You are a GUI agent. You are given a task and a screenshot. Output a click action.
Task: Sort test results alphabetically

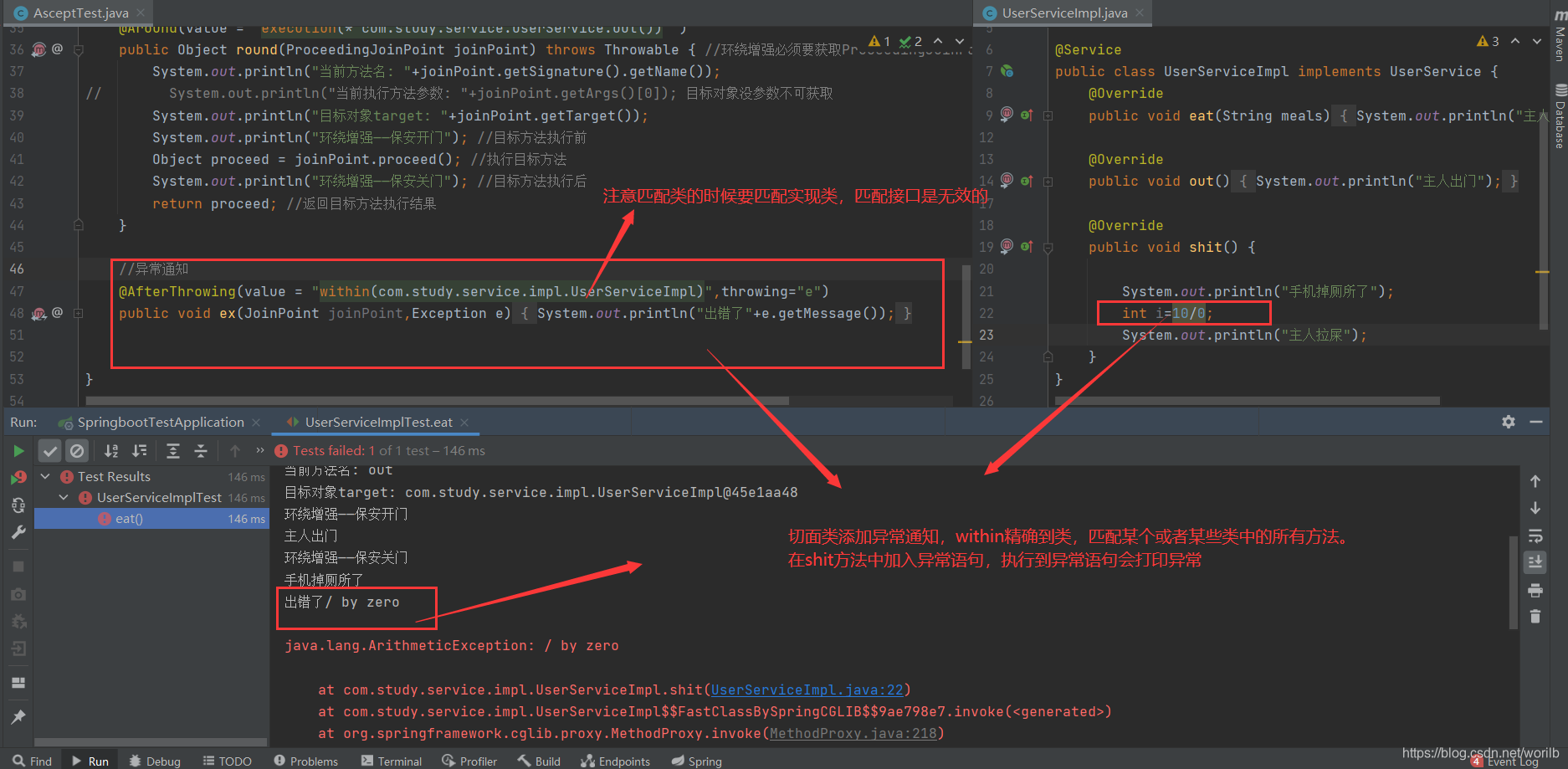[111, 451]
